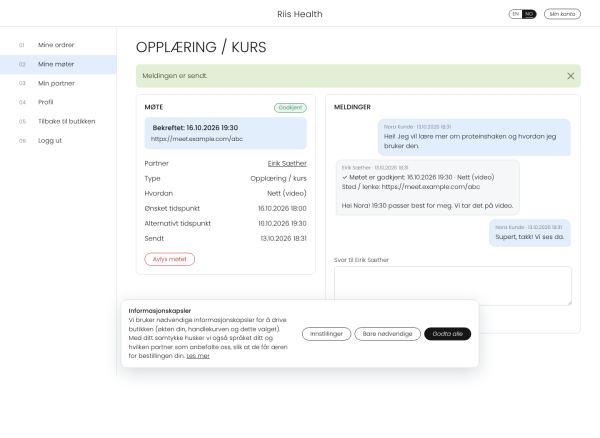
Task: Click the 'Møtet er godkjent' message from Eirik
Action: point(427,188)
